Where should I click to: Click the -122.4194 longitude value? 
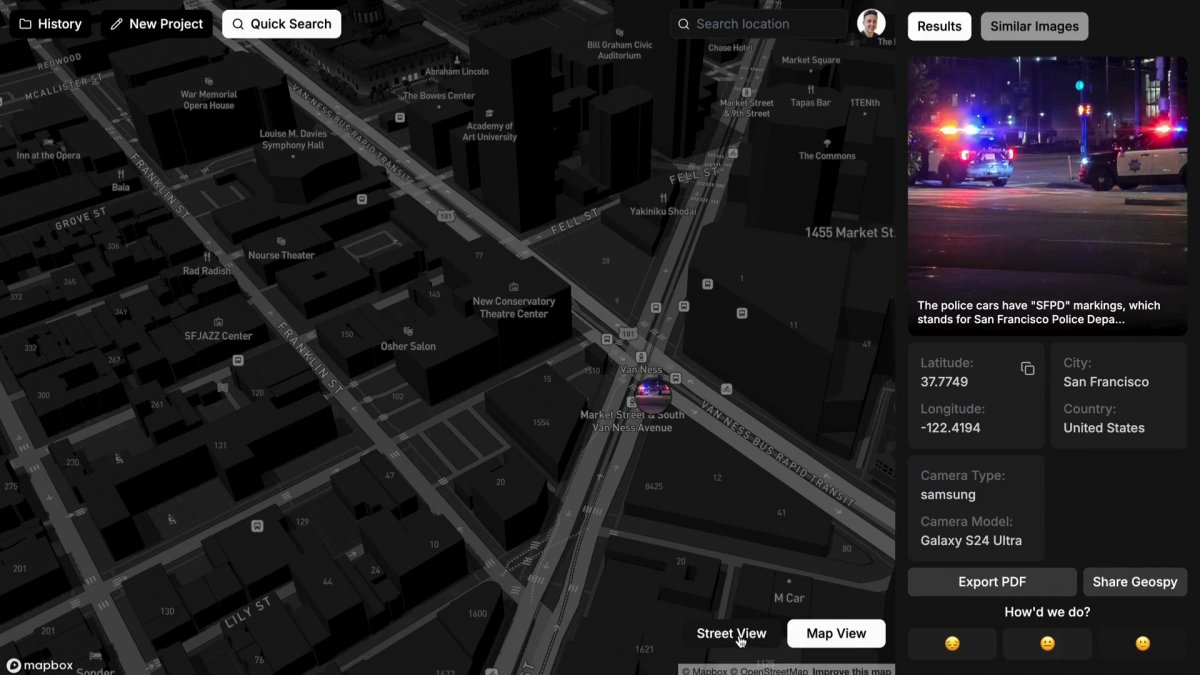pyautogui.click(x=950, y=428)
